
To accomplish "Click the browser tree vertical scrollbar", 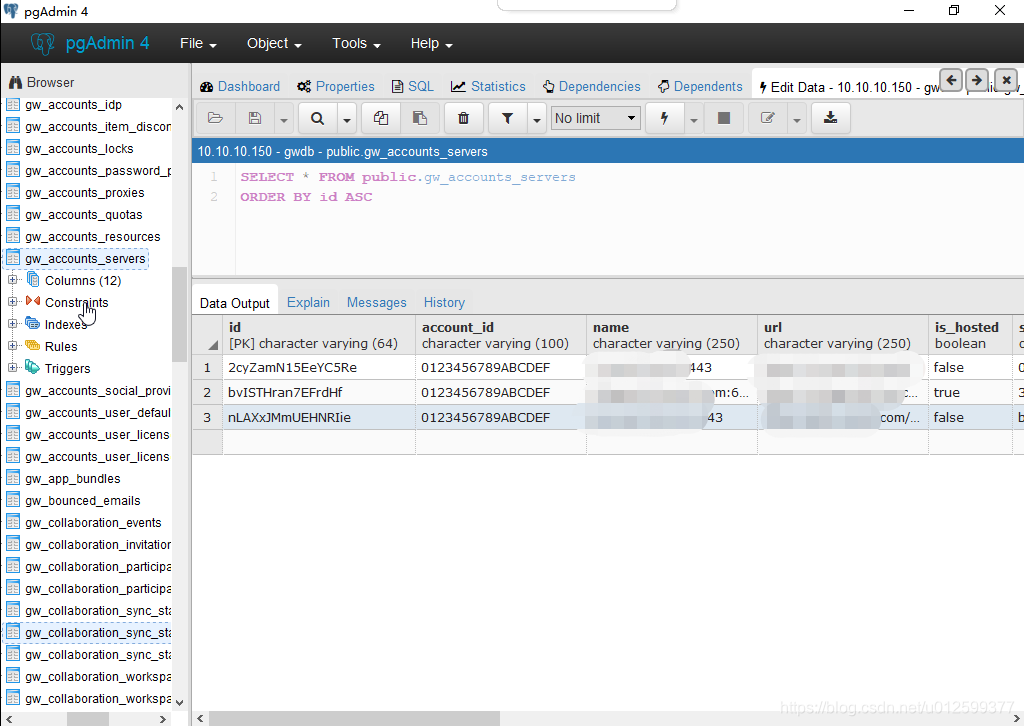I will tap(179, 313).
